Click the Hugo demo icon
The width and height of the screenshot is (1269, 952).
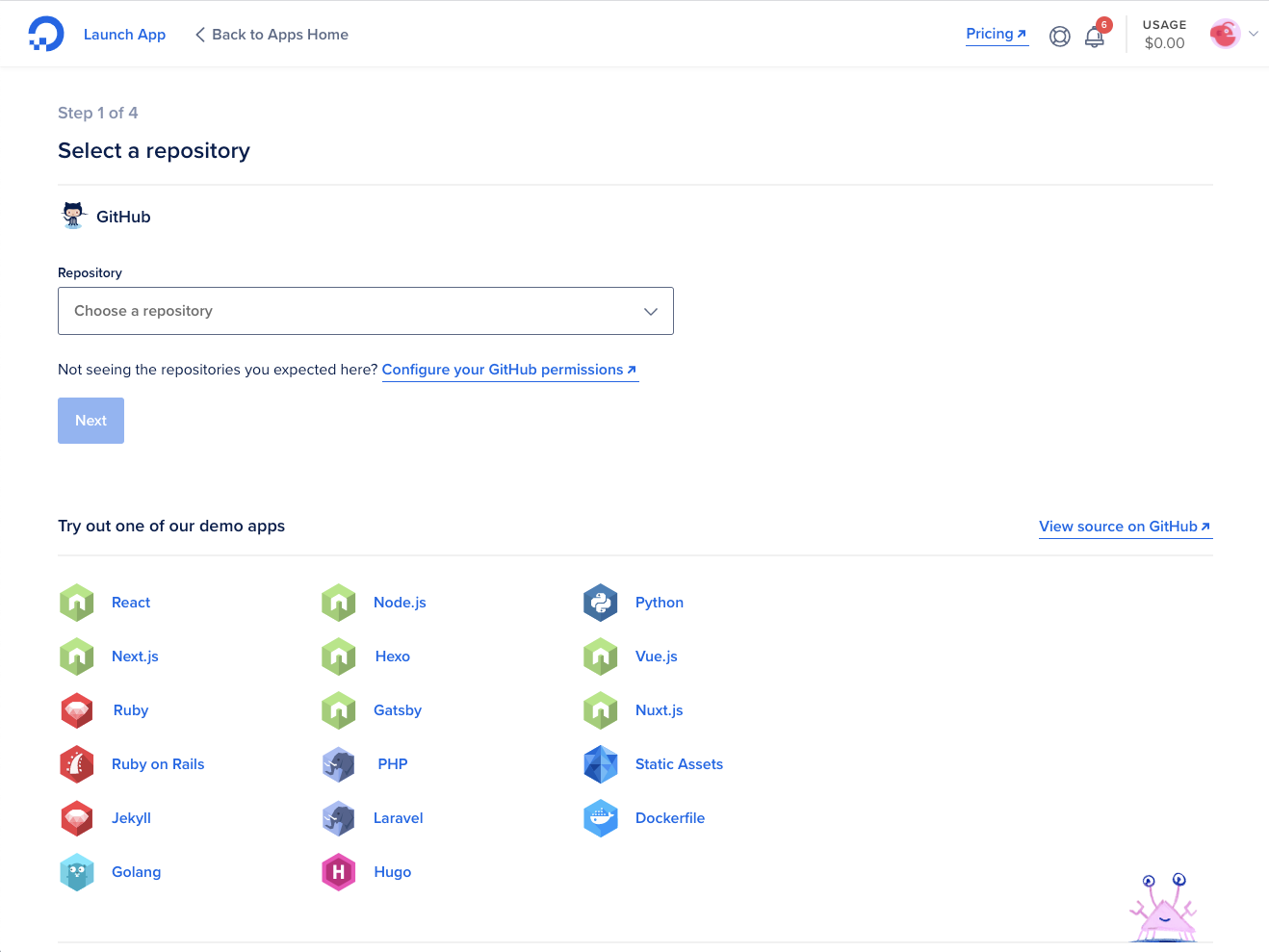pos(339,872)
